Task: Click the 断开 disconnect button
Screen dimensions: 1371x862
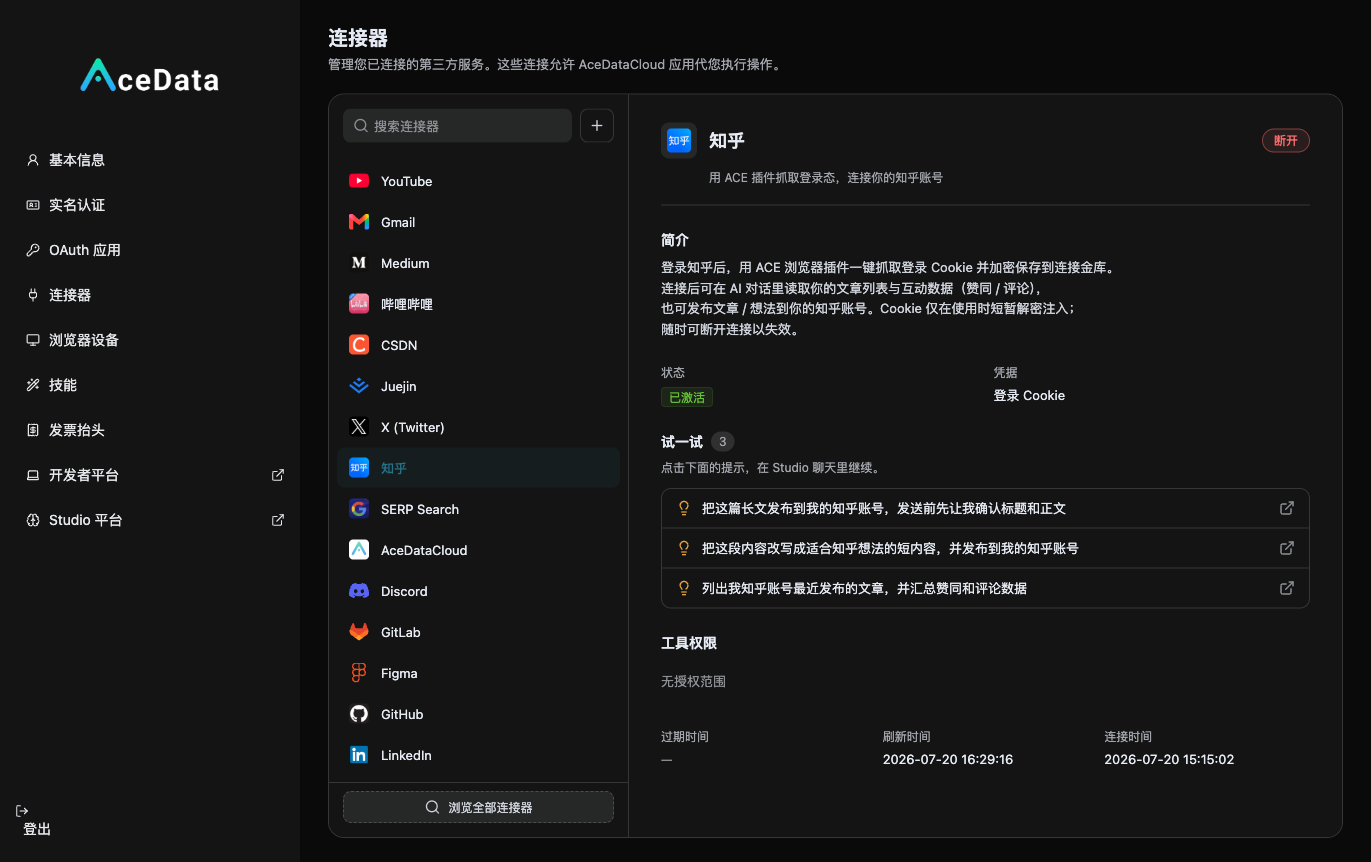Action: pos(1285,141)
